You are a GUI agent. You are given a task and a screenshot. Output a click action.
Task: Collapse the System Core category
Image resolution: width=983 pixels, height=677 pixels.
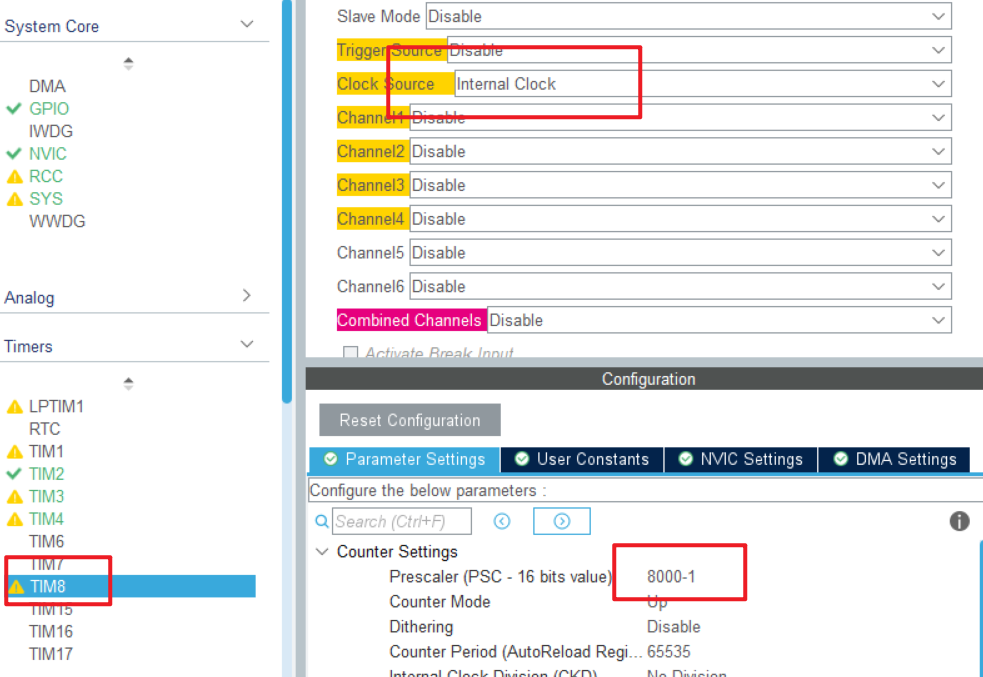coord(246,24)
